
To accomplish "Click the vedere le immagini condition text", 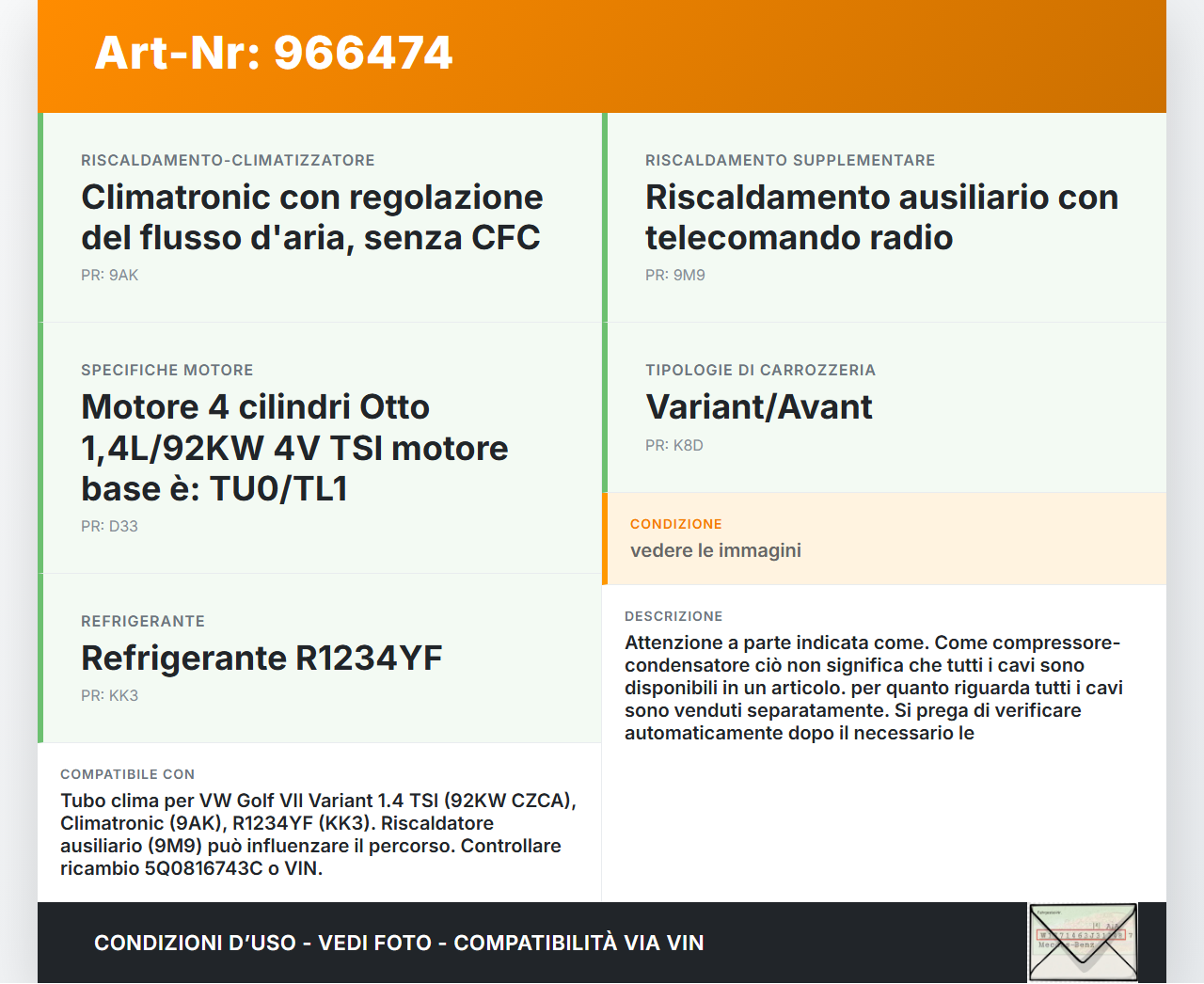I will [x=716, y=550].
